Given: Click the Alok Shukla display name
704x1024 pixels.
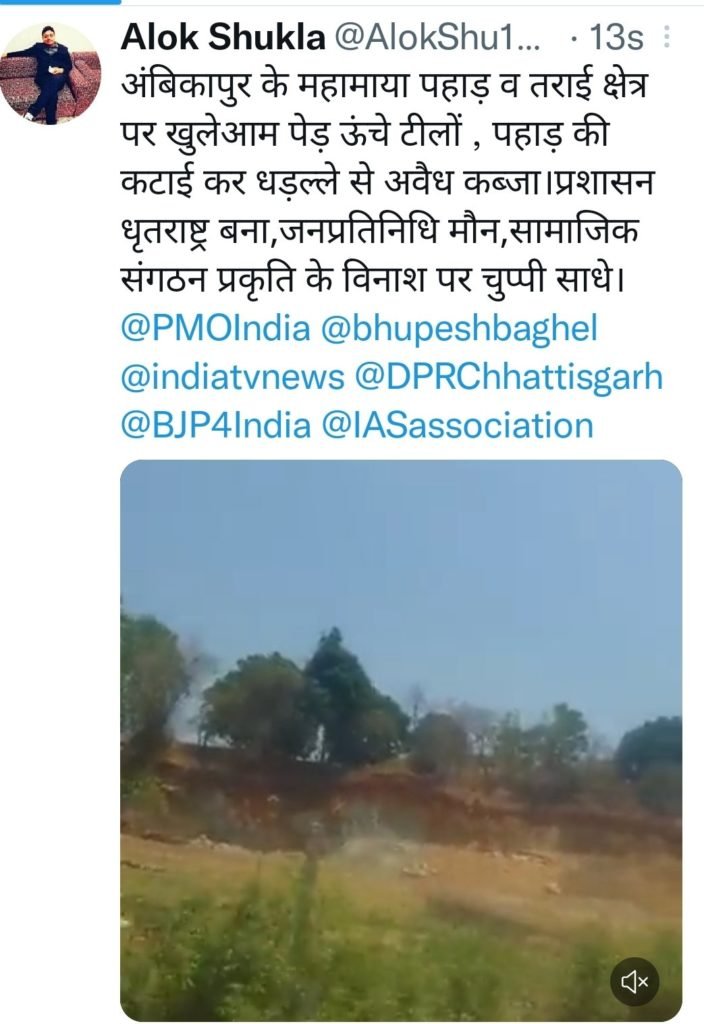Looking at the screenshot, I should (x=223, y=37).
